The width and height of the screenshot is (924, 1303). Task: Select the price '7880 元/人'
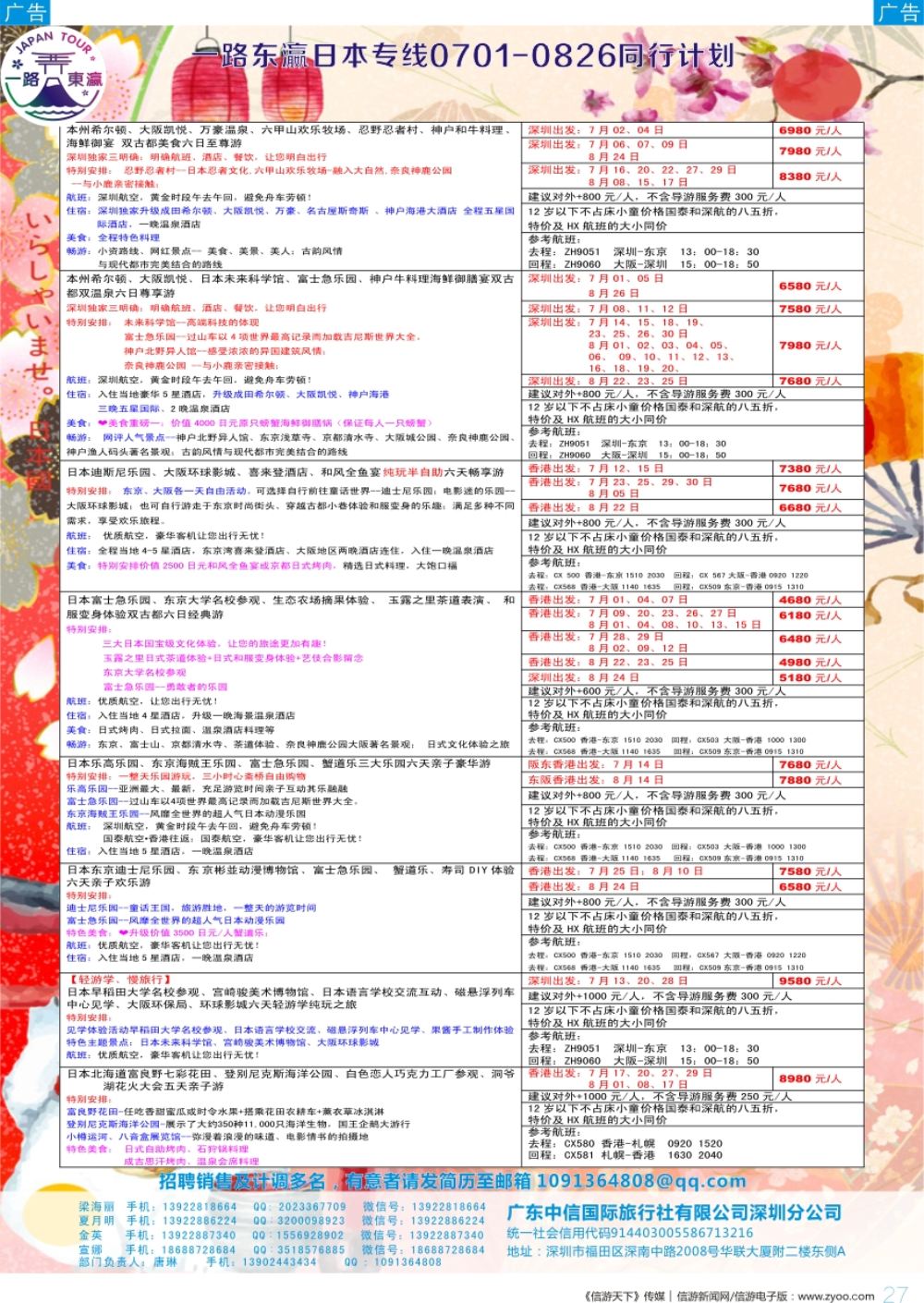[809, 781]
